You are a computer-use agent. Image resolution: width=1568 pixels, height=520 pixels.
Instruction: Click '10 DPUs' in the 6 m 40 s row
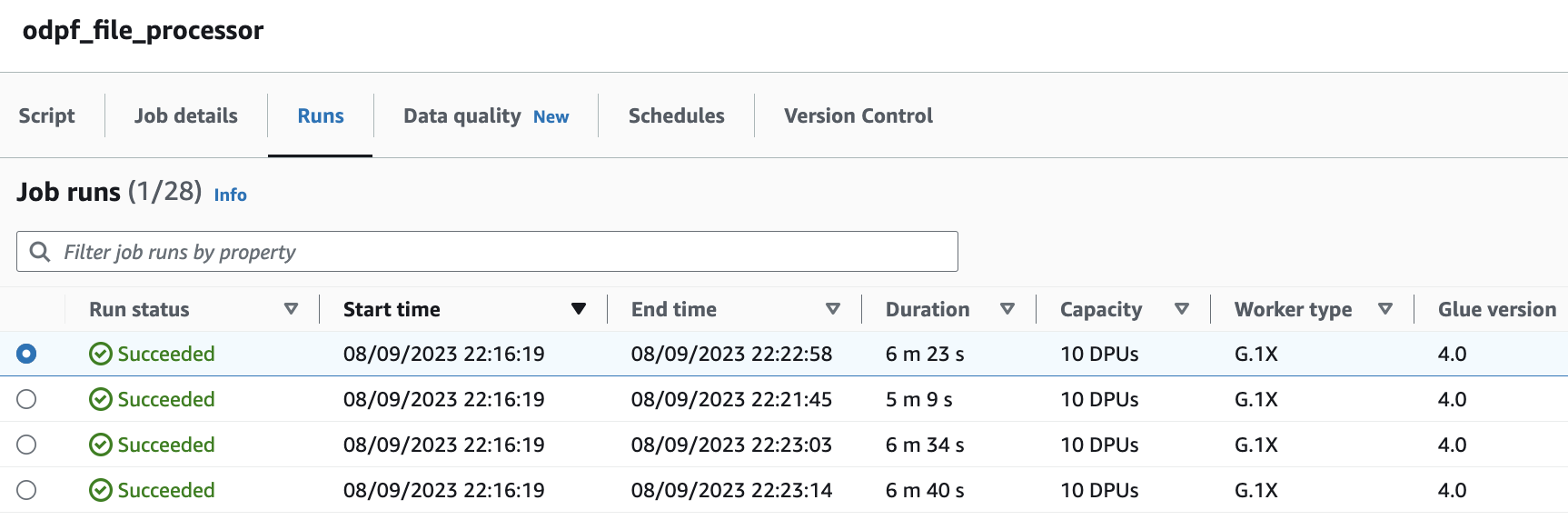pos(1099,490)
